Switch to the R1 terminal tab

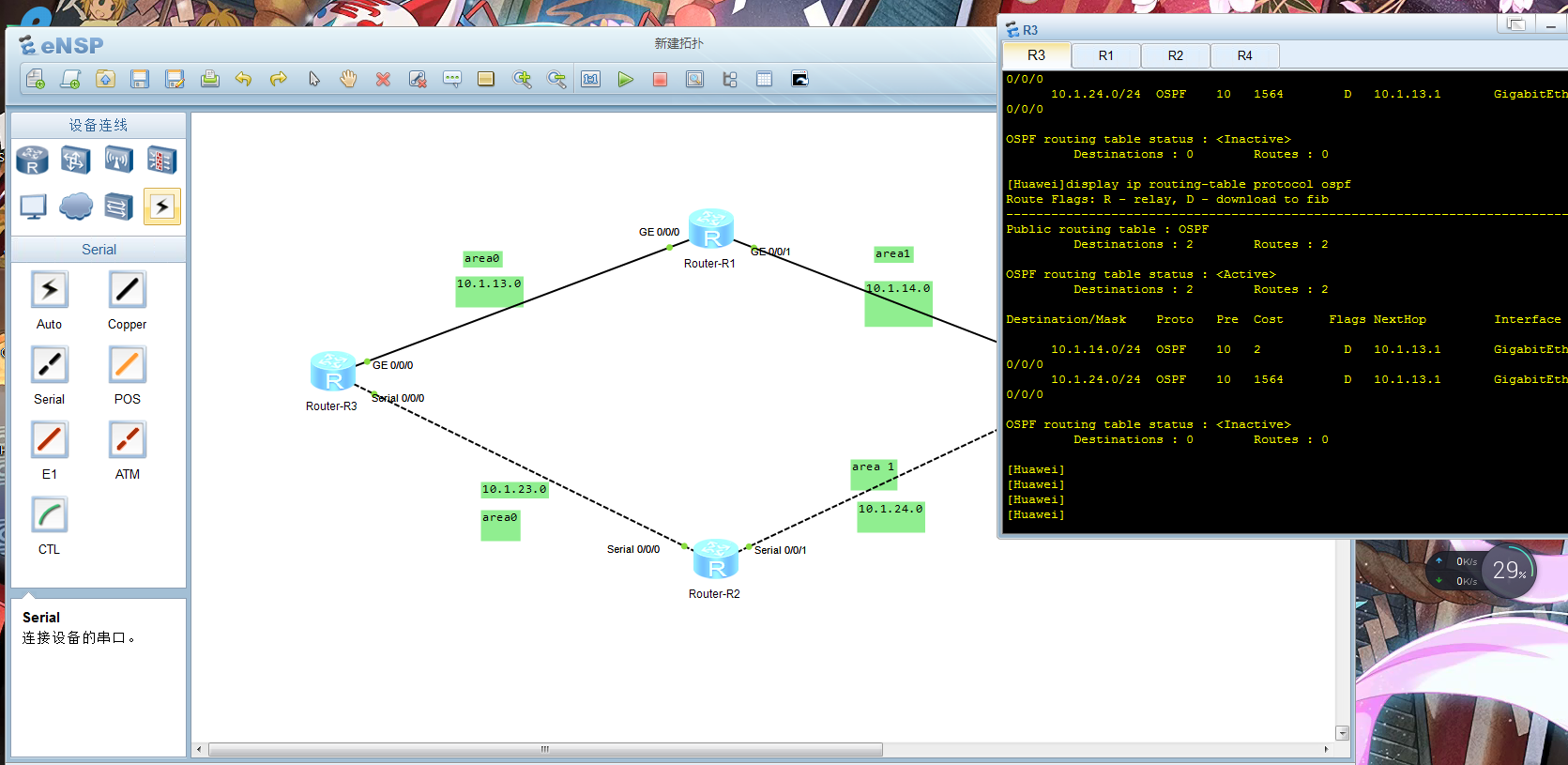point(1106,55)
